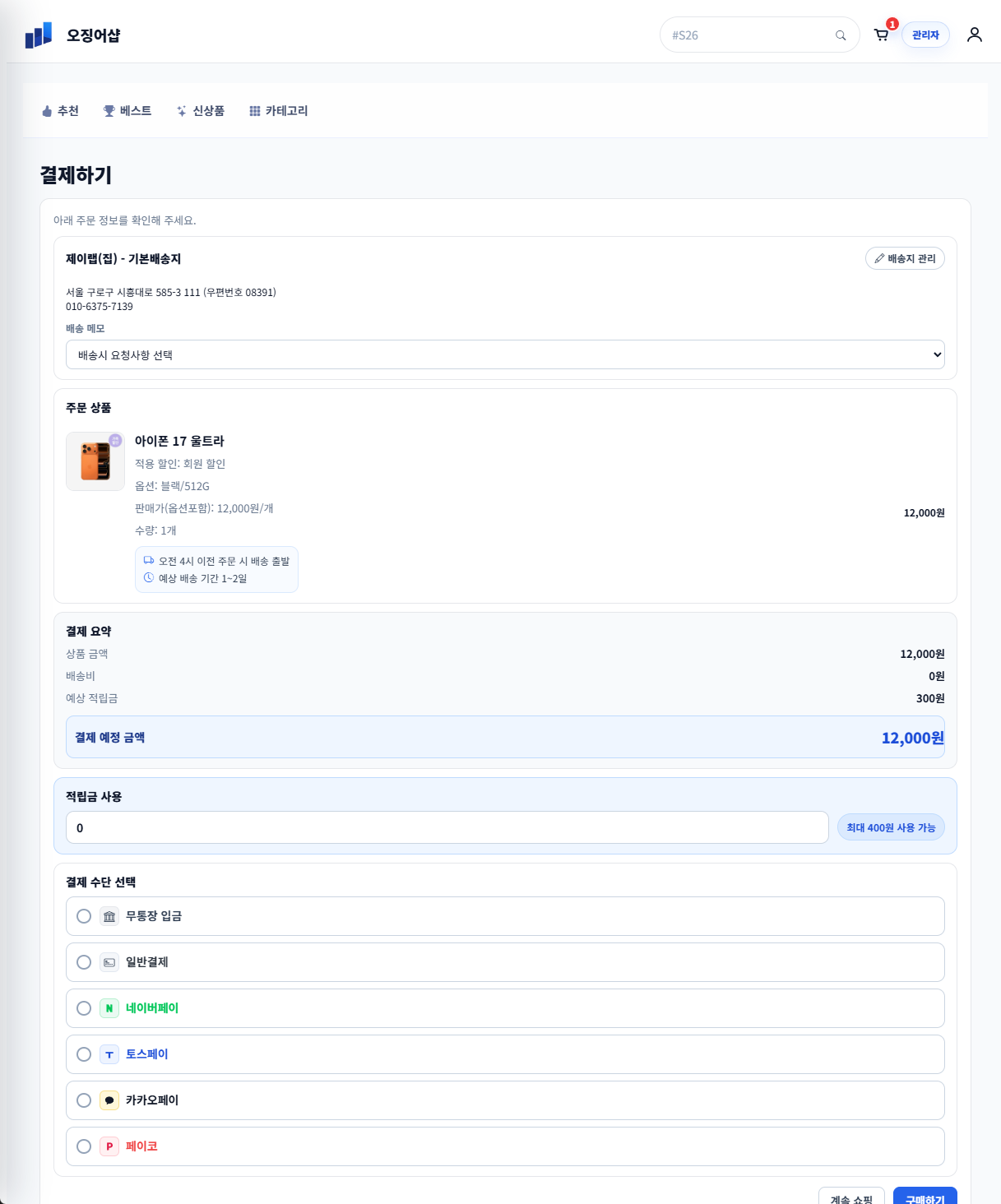Select 일반결제 radio button
The width and height of the screenshot is (1001, 1204).
point(84,962)
